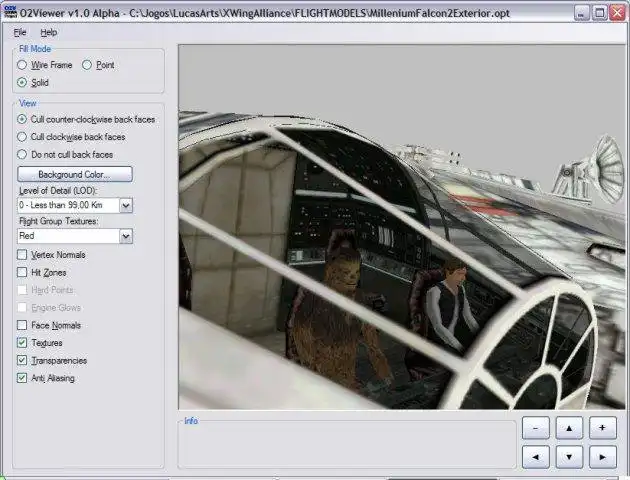Open the Help menu
The height and width of the screenshot is (480, 630).
(49, 32)
